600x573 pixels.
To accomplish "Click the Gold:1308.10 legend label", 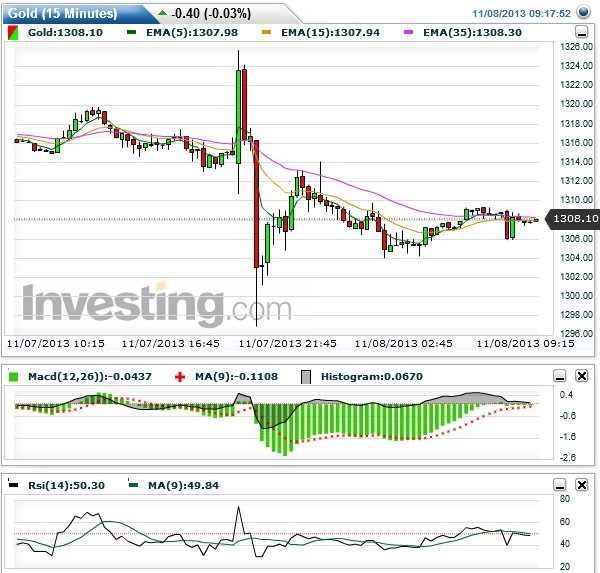I will point(65,33).
